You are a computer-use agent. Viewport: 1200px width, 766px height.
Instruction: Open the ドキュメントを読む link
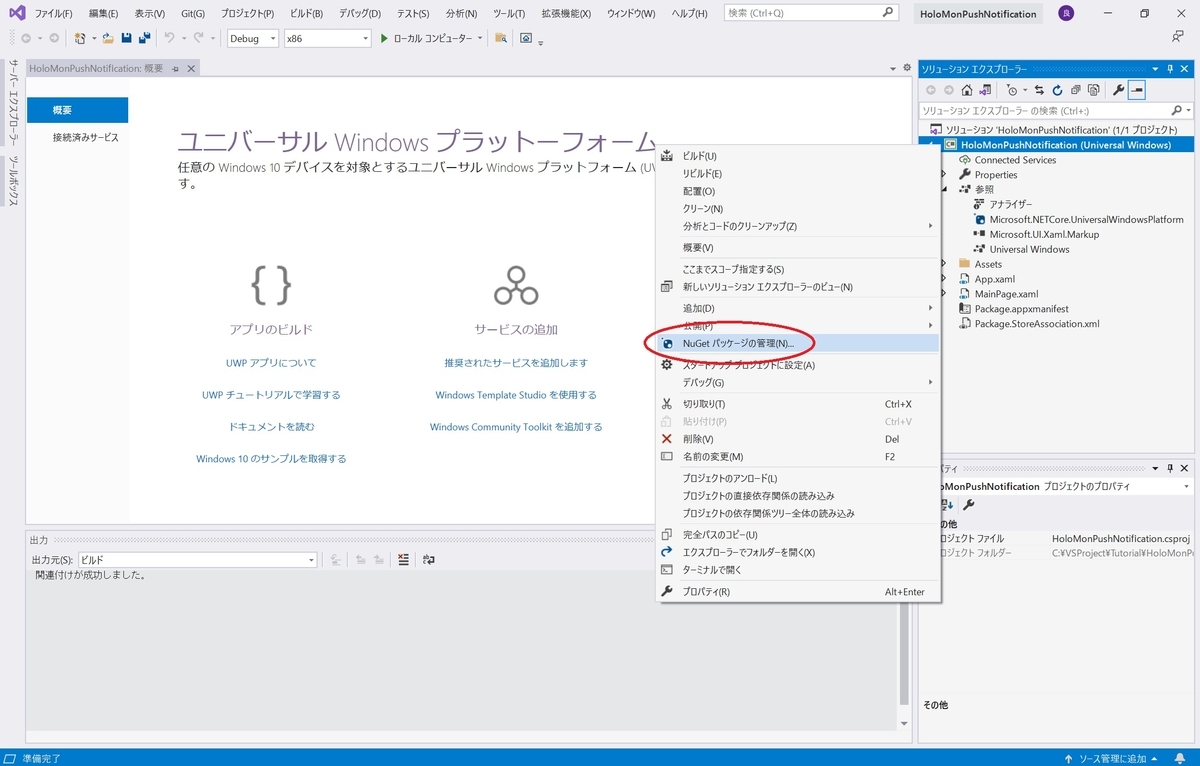[x=271, y=427]
